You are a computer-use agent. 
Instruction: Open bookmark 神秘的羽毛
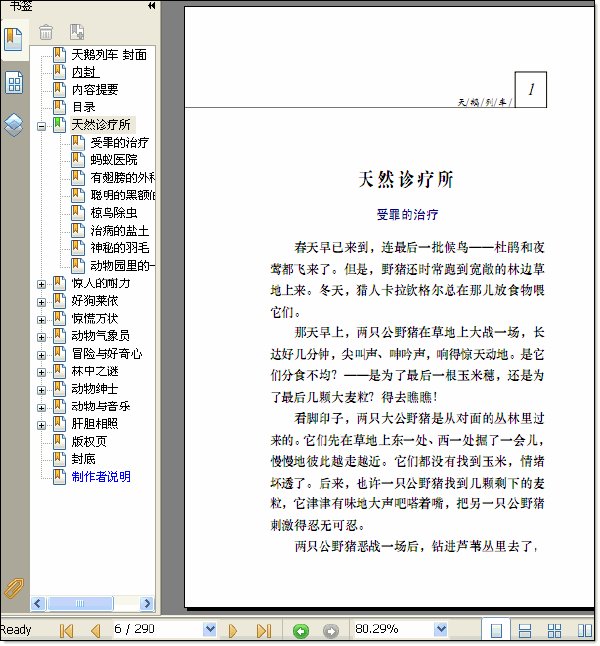[120, 248]
